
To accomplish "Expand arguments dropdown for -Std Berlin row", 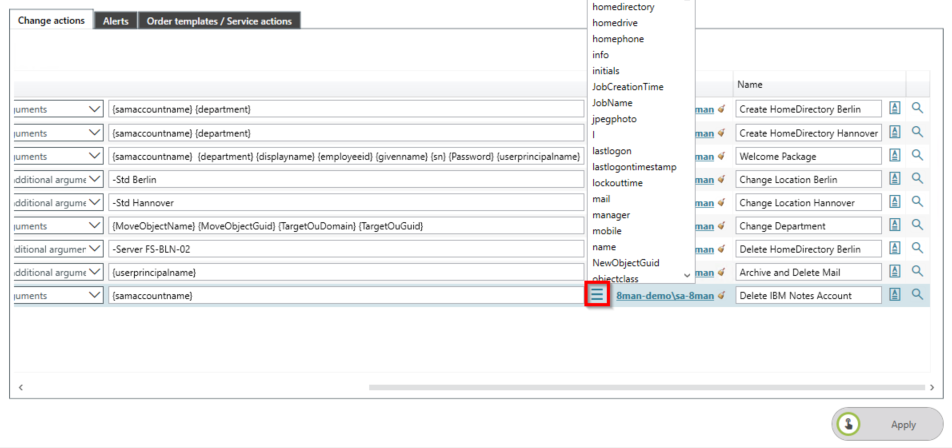I will (94, 179).
